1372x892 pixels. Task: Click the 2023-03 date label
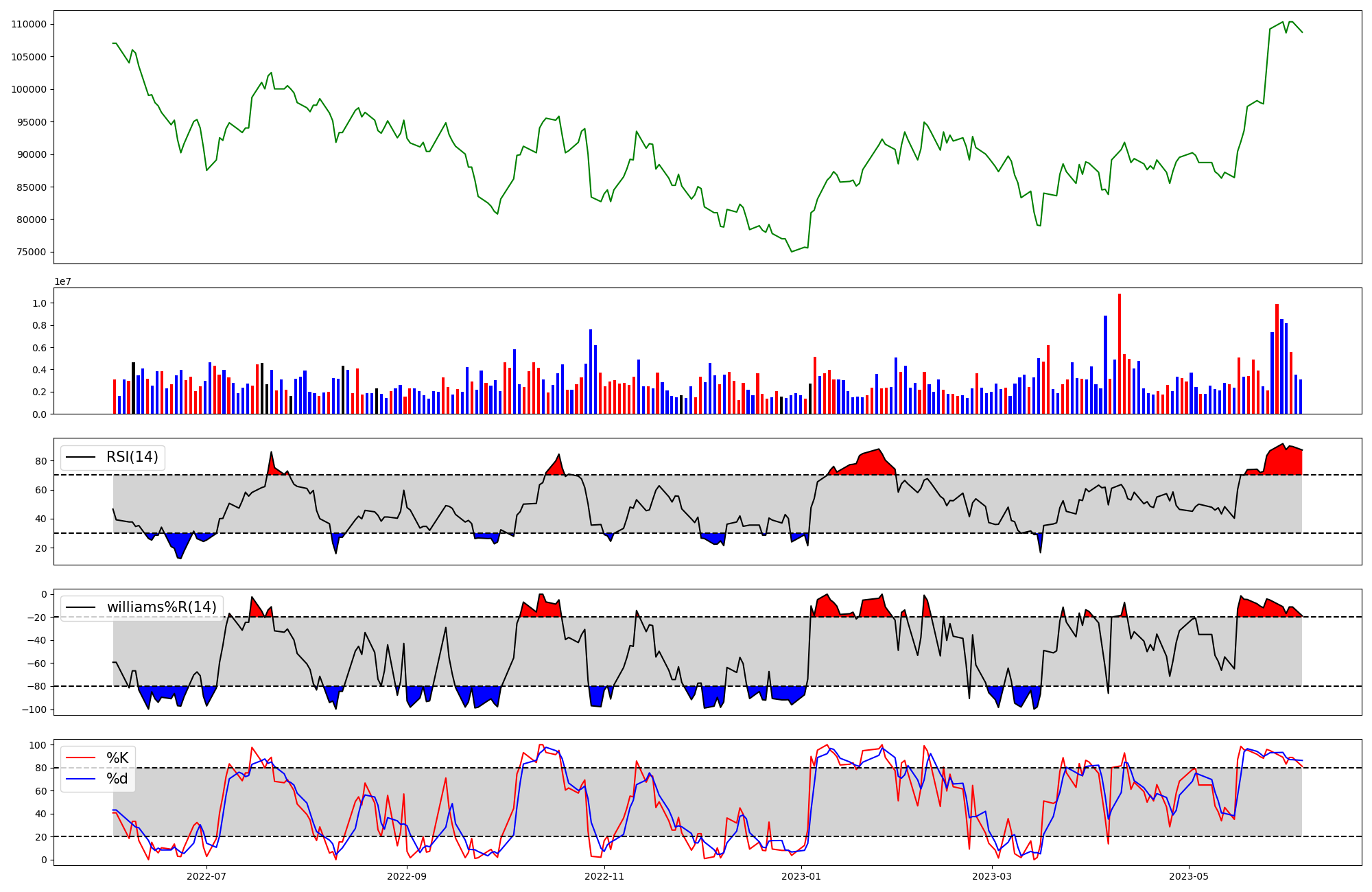(x=993, y=876)
